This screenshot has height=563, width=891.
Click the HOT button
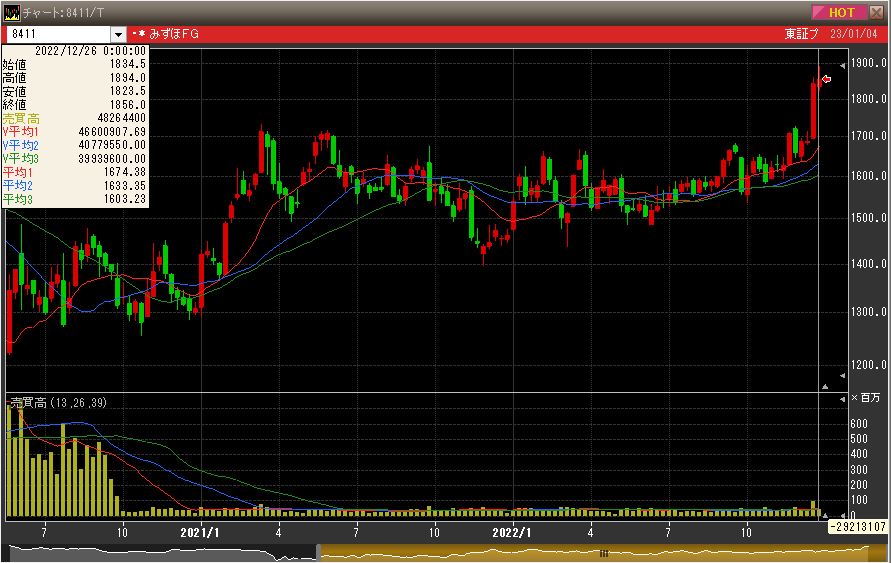840,12
